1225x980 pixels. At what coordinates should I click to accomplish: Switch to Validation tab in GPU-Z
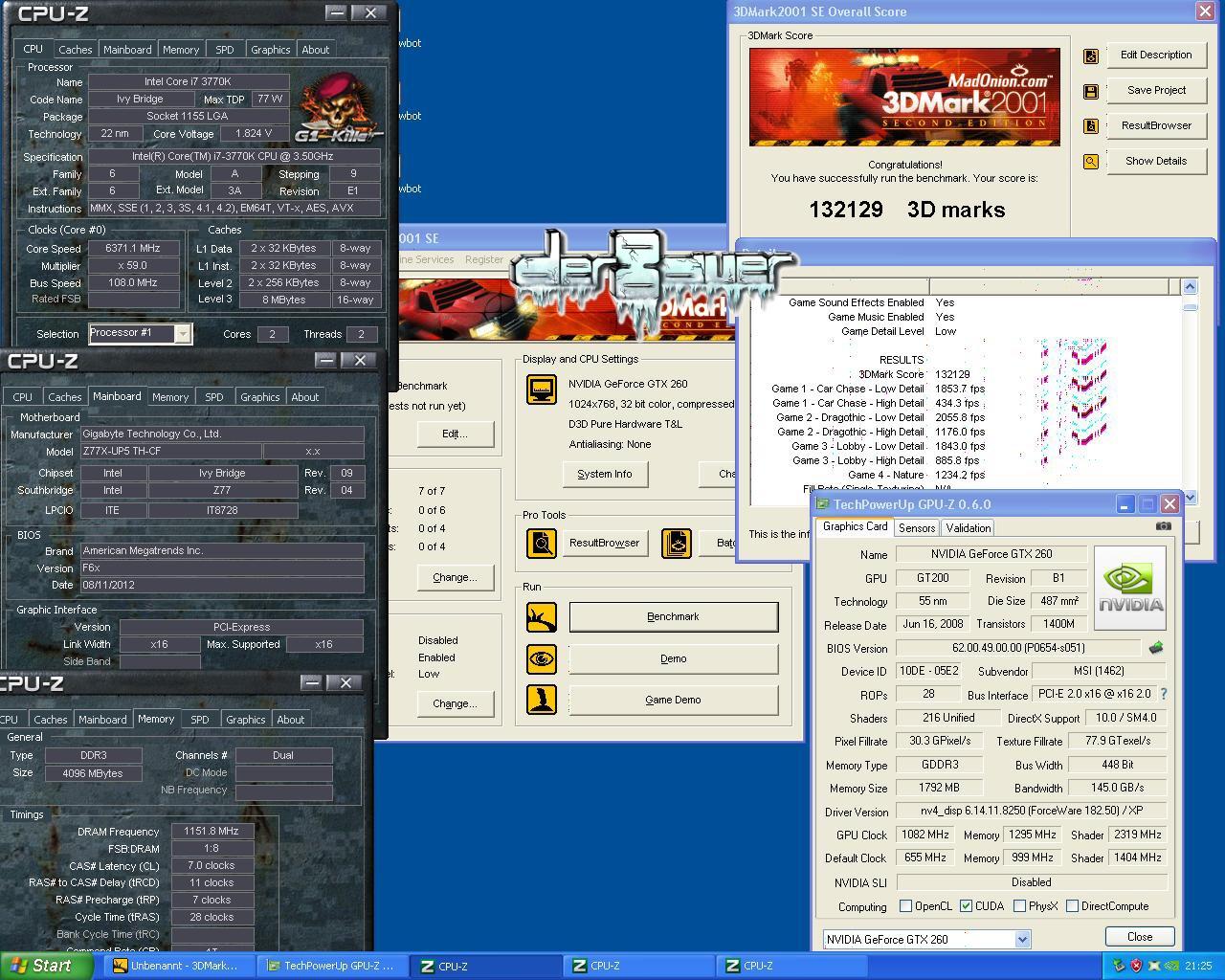coord(968,528)
